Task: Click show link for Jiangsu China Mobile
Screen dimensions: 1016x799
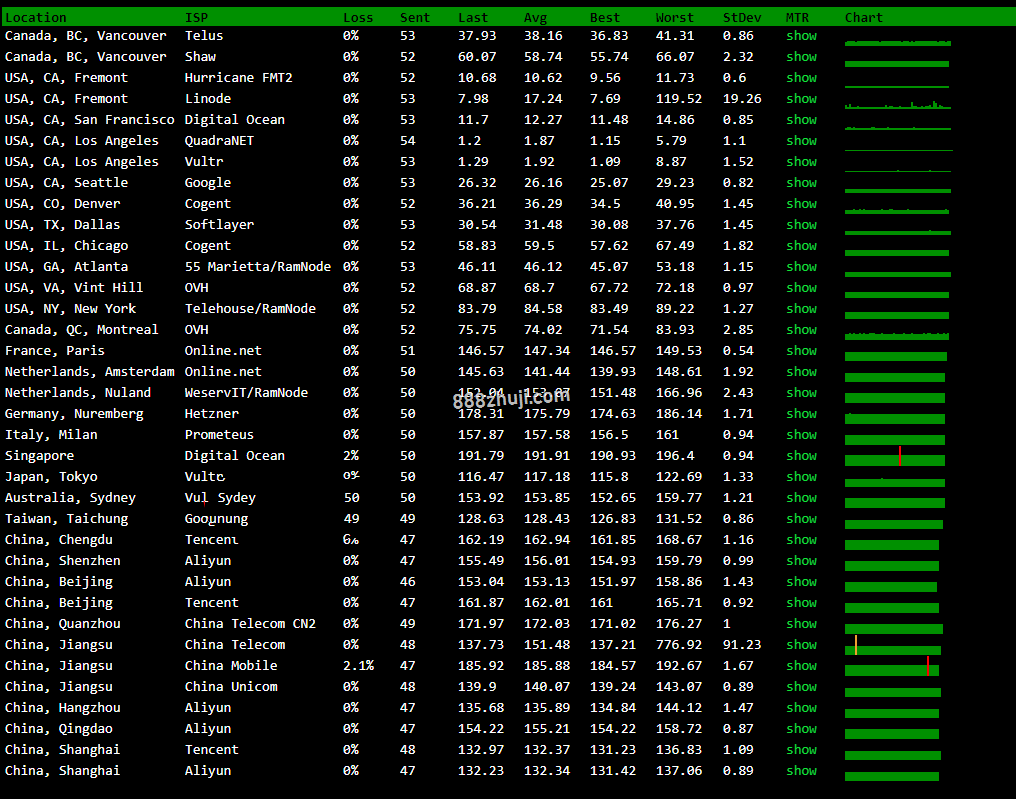Action: (802, 666)
